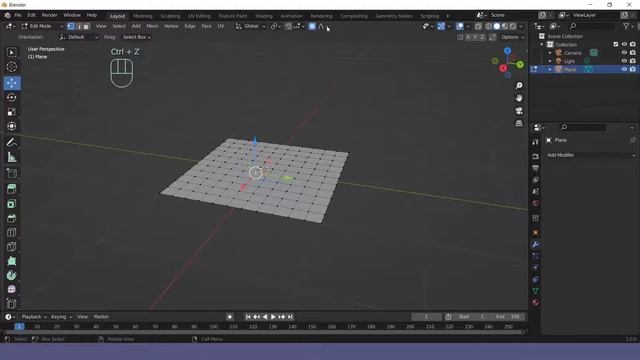Open Render properties tab icon

tap(536, 156)
